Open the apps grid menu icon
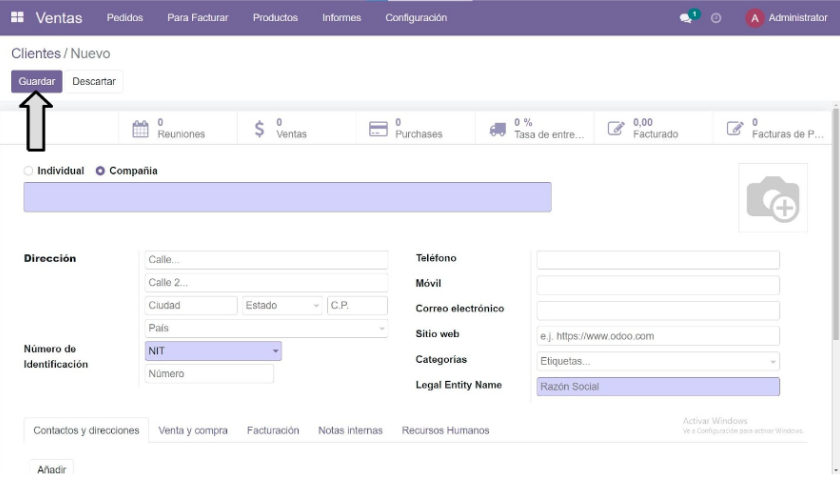 pos(17,17)
